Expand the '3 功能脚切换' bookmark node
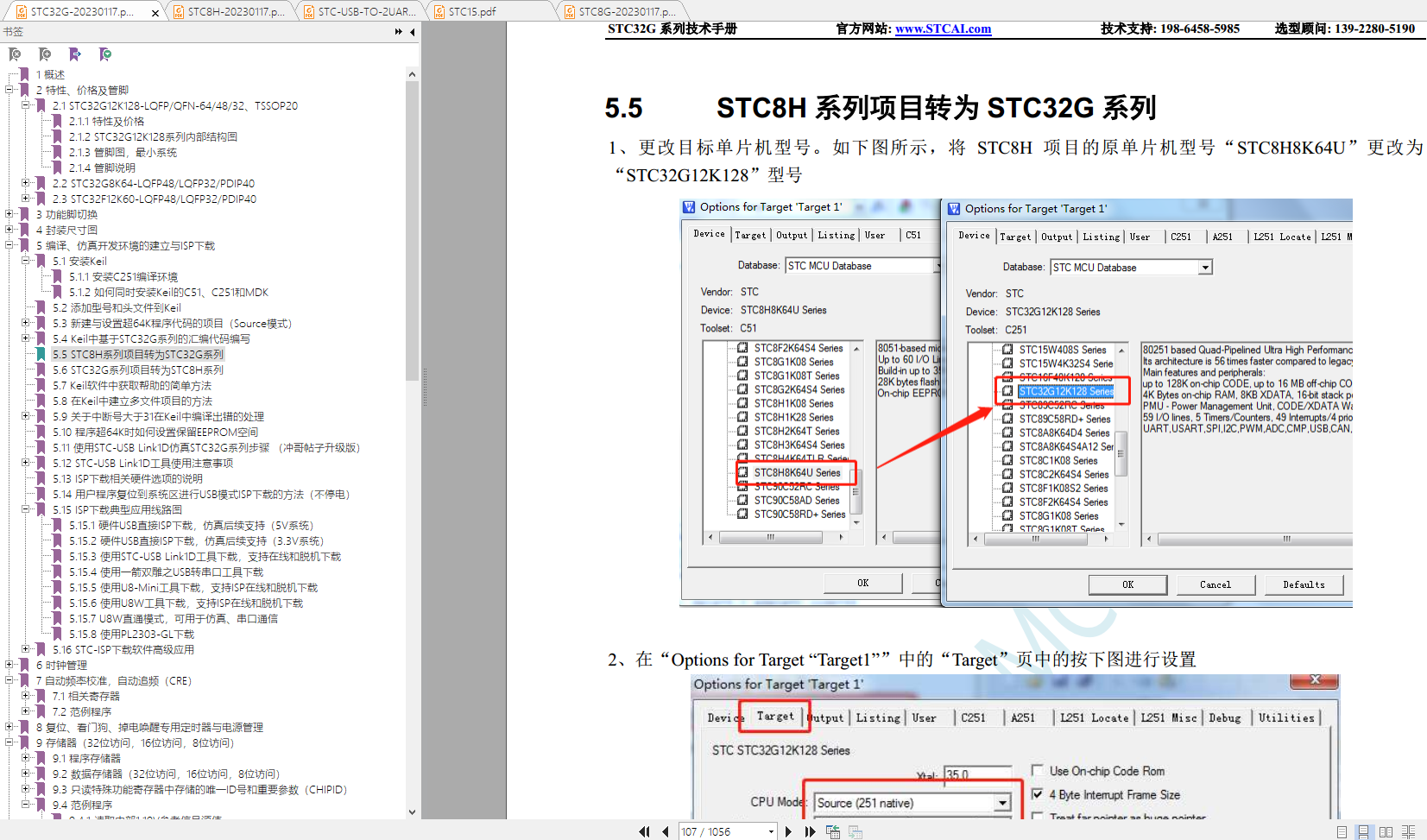 click(x=9, y=214)
